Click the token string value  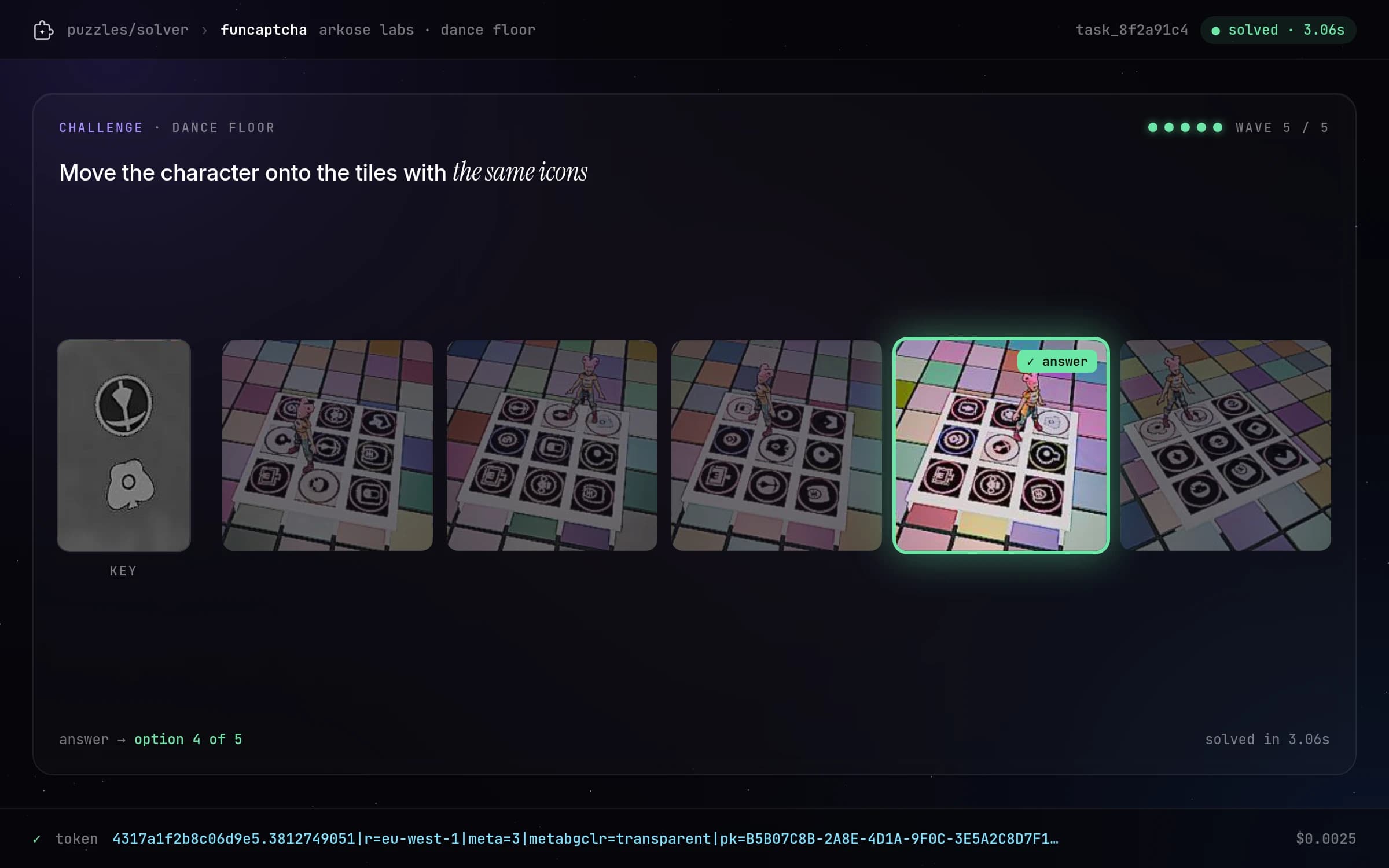tap(585, 839)
